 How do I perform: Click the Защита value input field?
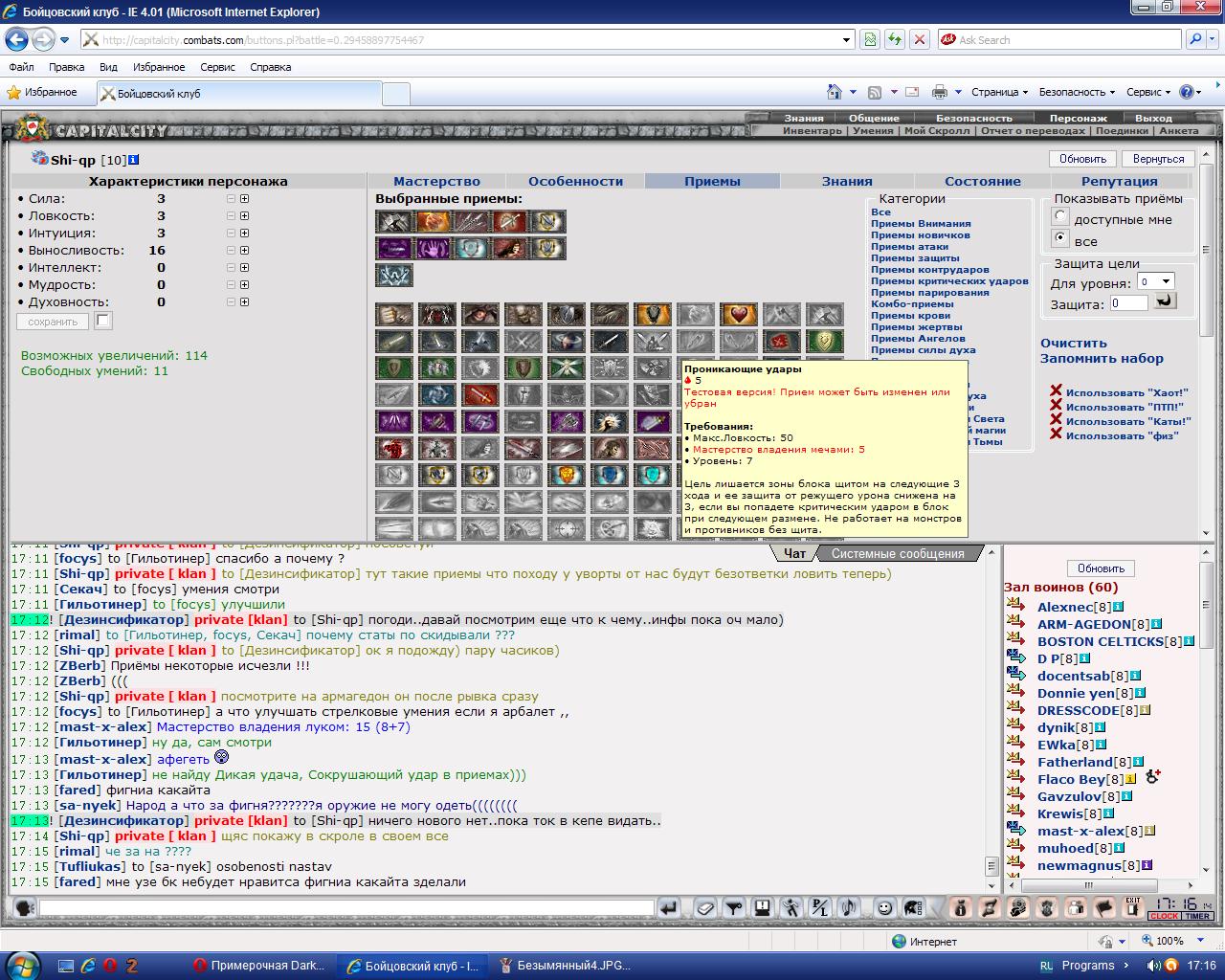[x=1128, y=303]
